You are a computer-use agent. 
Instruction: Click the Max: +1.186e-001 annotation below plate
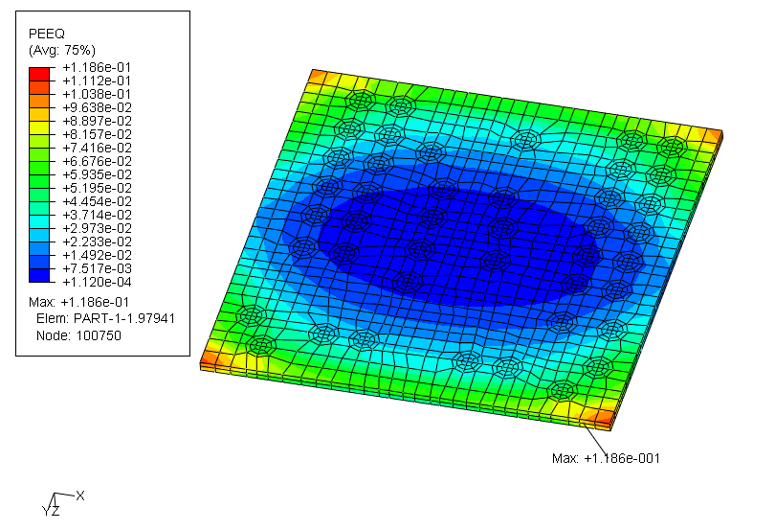[605, 458]
